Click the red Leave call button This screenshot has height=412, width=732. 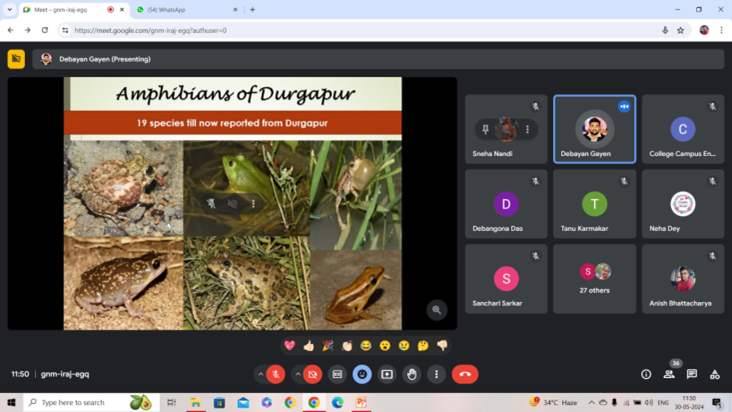coord(464,374)
